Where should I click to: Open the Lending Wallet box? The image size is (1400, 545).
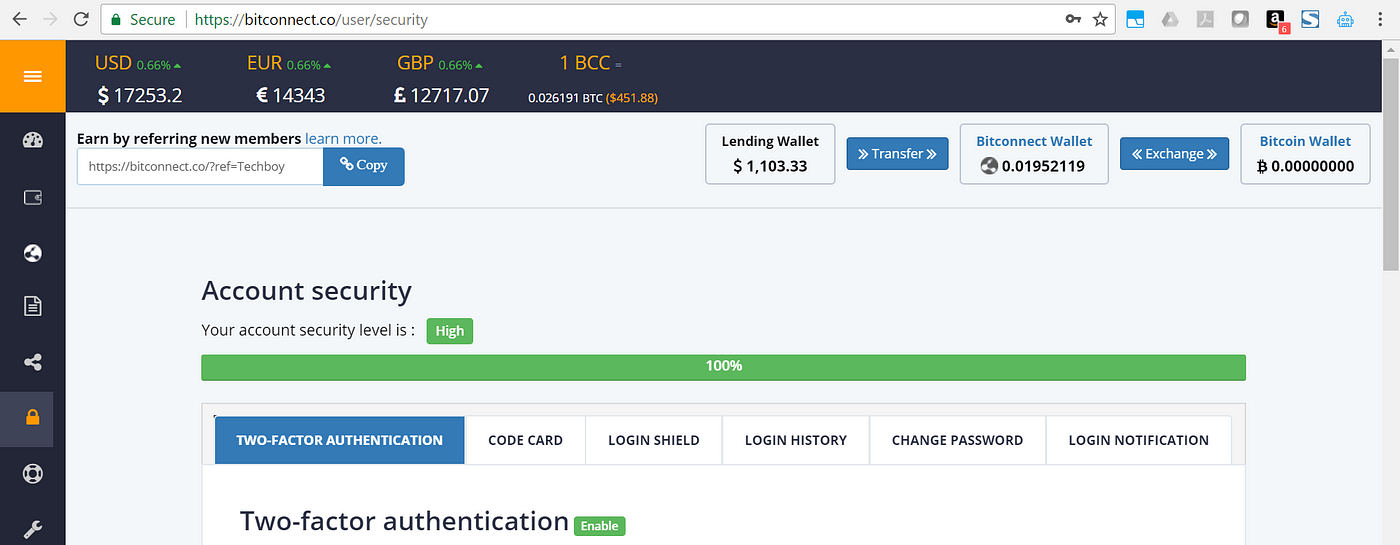coord(770,154)
